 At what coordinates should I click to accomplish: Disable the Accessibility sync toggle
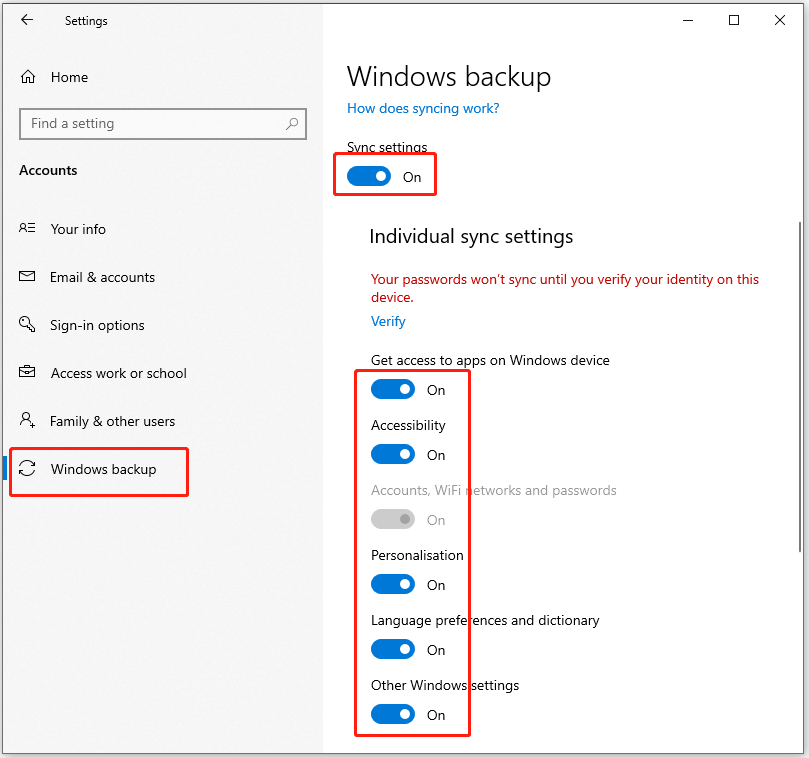(x=393, y=455)
